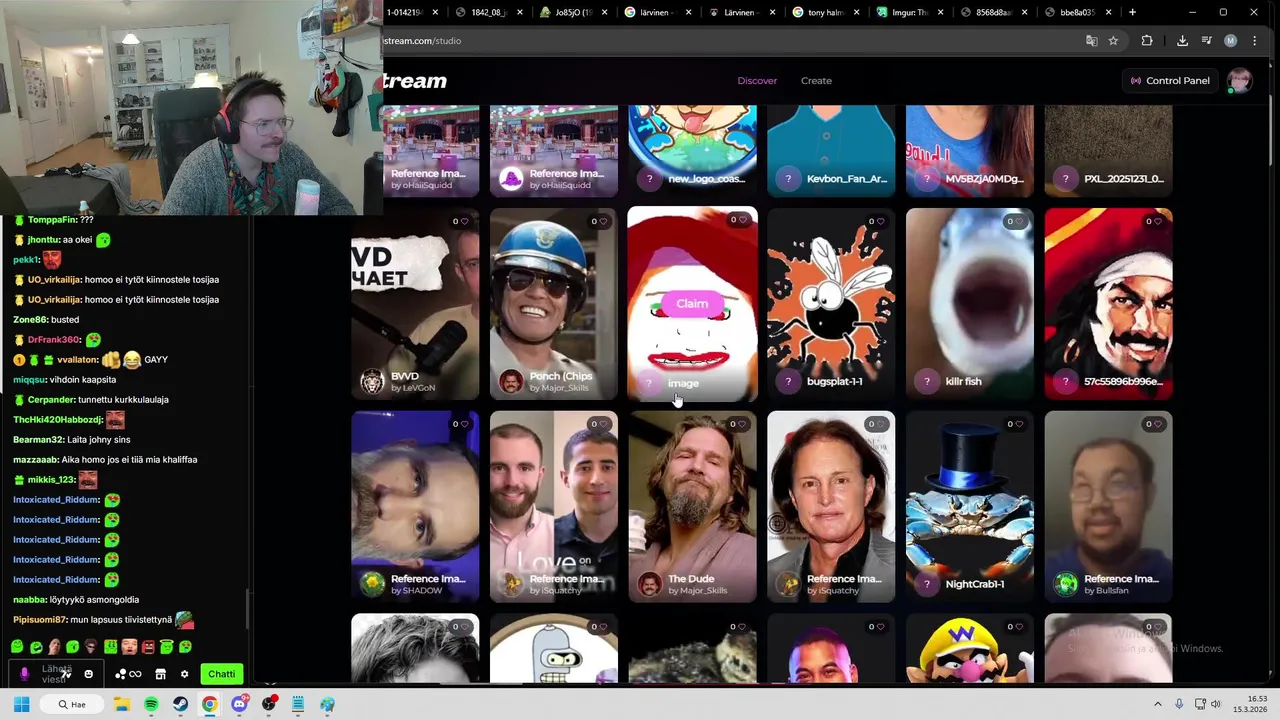Switch to the tony halm browser tab
The width and height of the screenshot is (1280, 720).
[826, 12]
